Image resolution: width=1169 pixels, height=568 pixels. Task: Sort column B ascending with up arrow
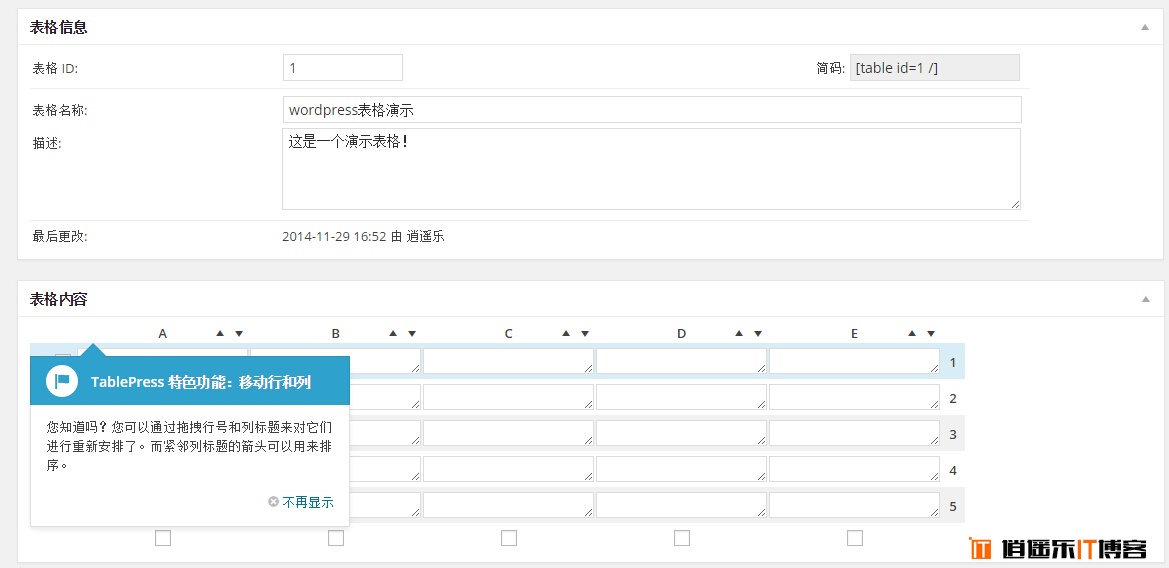pos(393,333)
